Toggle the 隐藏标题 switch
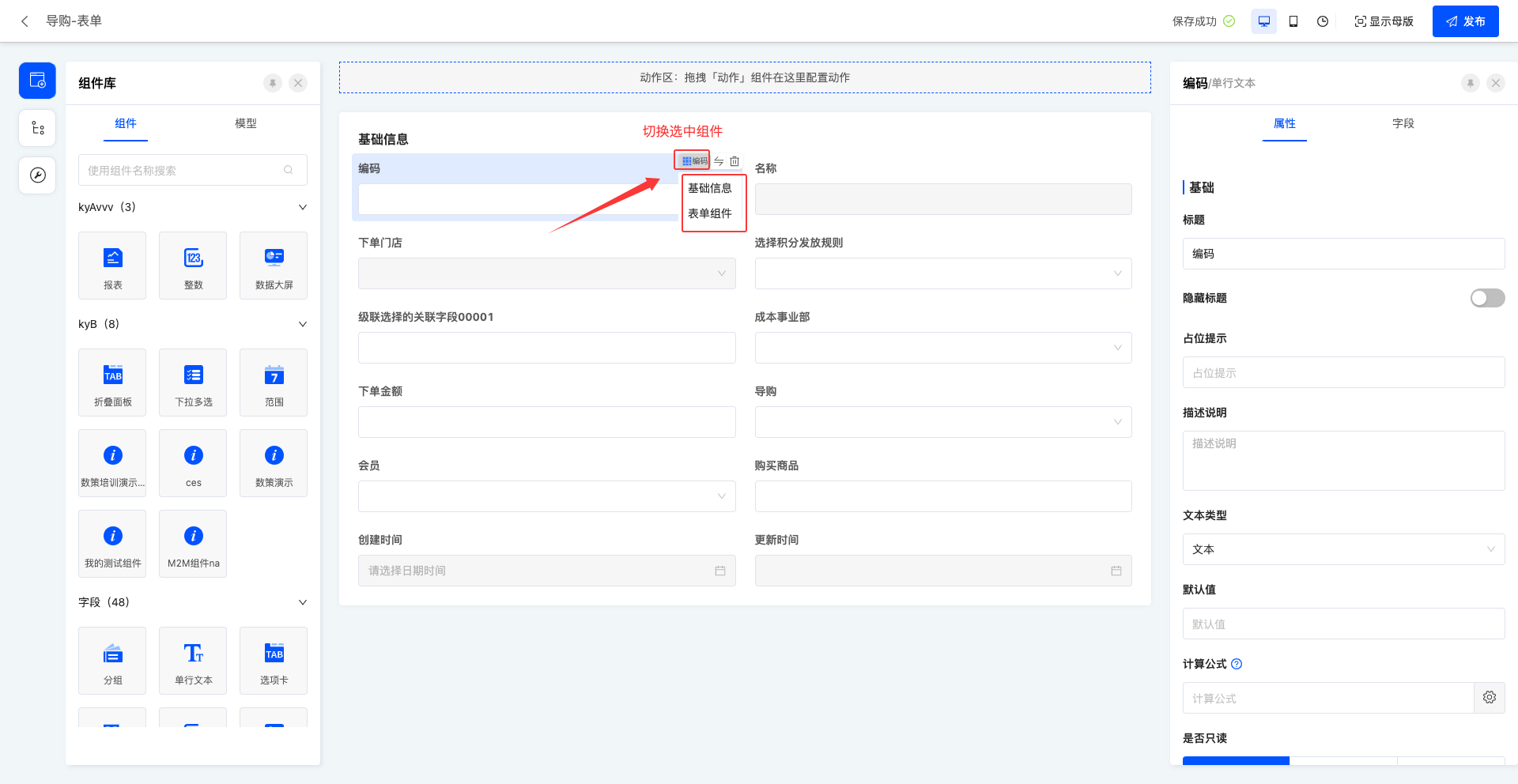 coord(1486,298)
